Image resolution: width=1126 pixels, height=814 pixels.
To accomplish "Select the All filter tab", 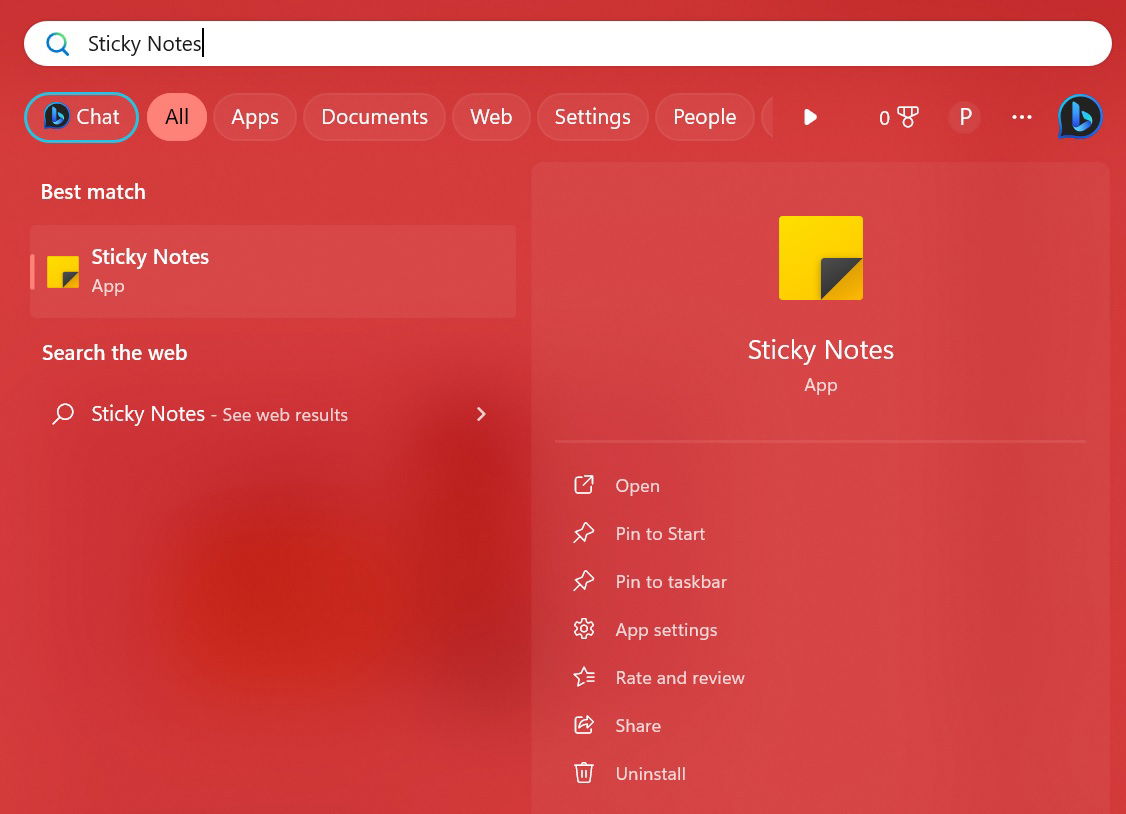I will tap(177, 117).
